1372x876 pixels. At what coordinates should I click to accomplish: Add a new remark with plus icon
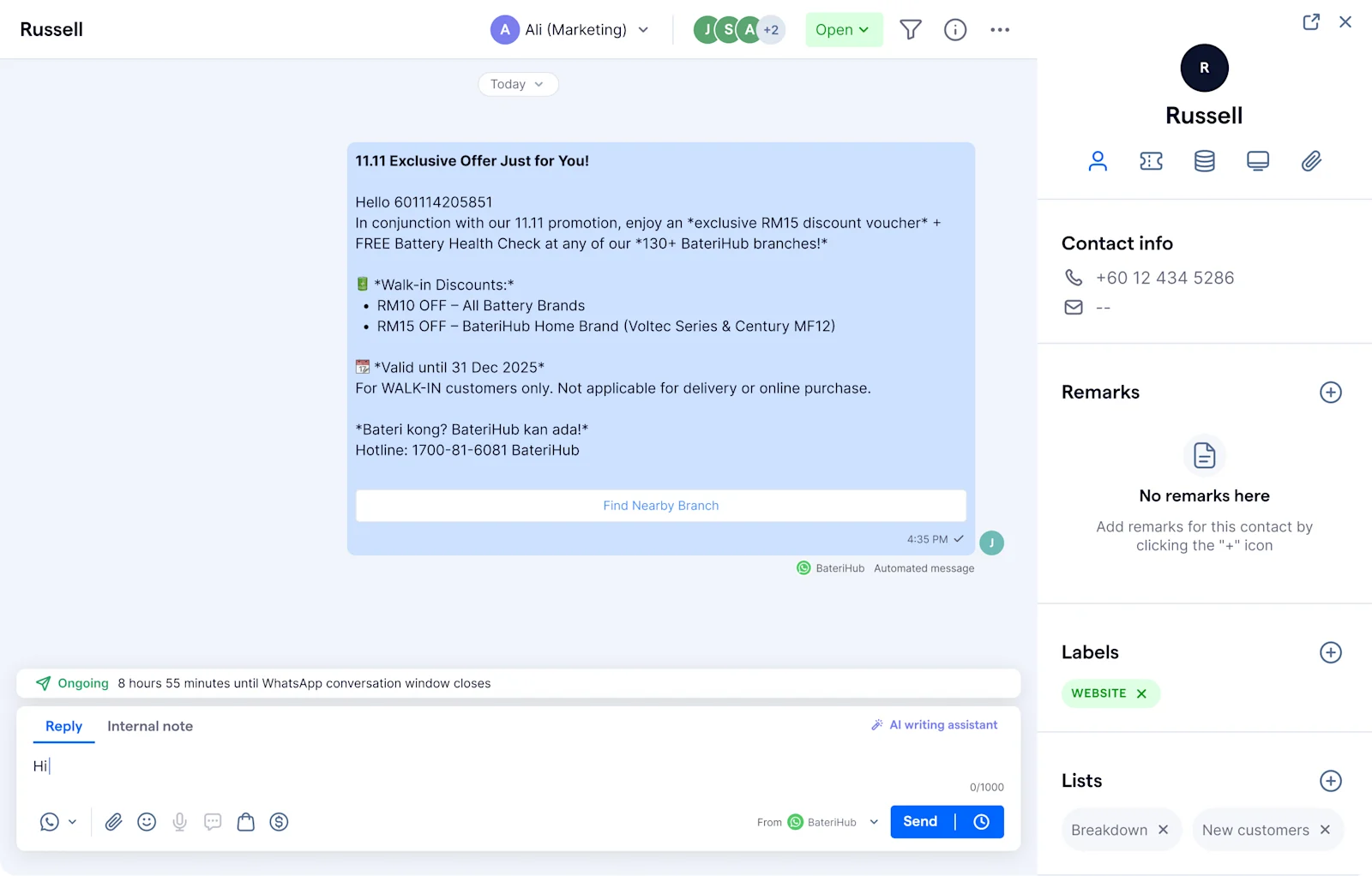coord(1331,393)
